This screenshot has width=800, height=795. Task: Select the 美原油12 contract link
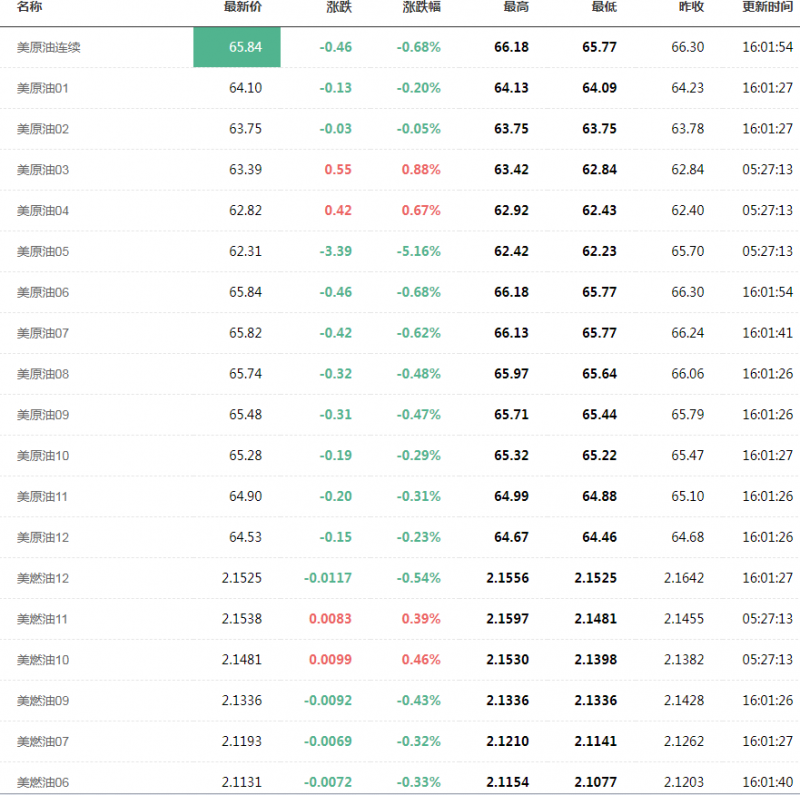[43, 538]
